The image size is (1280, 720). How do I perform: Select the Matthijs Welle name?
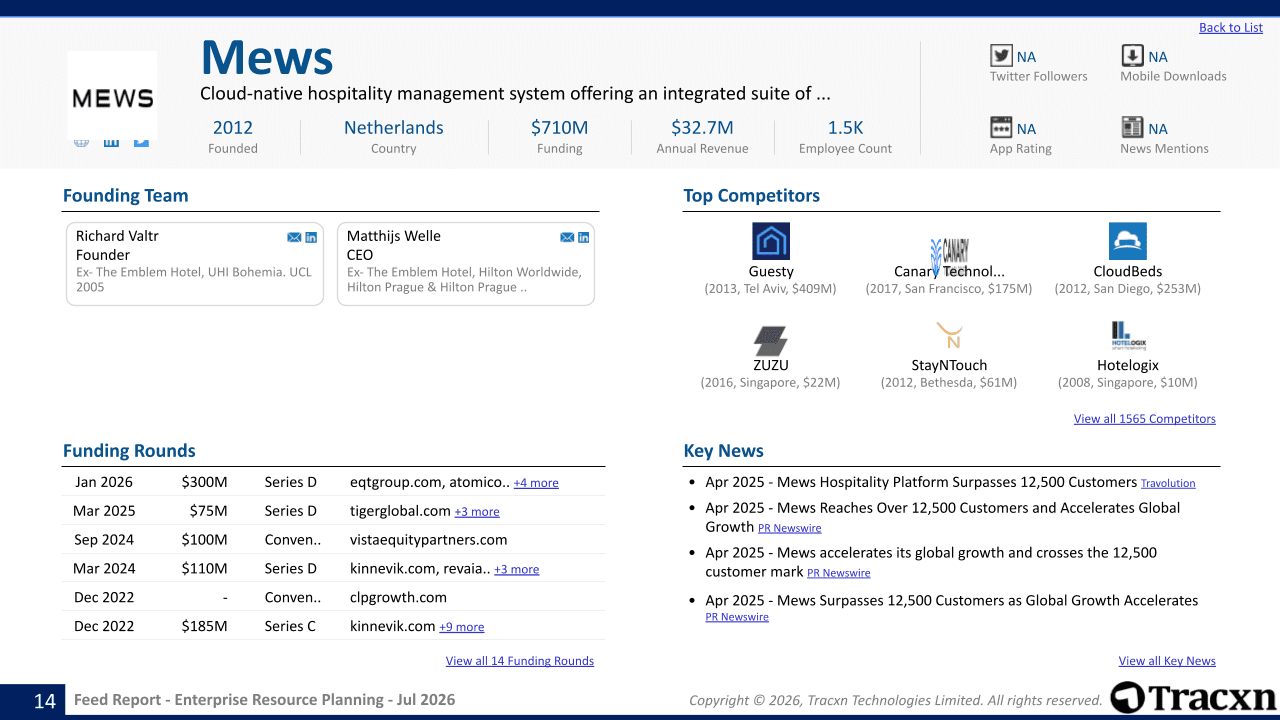pos(394,236)
